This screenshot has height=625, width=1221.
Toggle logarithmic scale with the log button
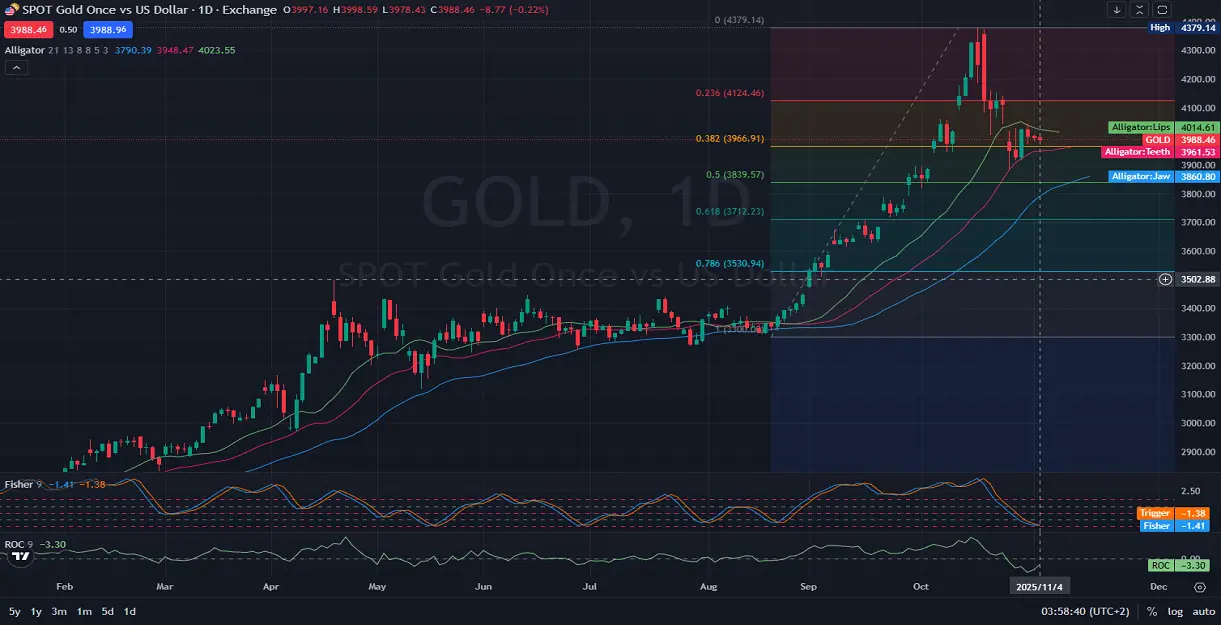tap(1176, 611)
